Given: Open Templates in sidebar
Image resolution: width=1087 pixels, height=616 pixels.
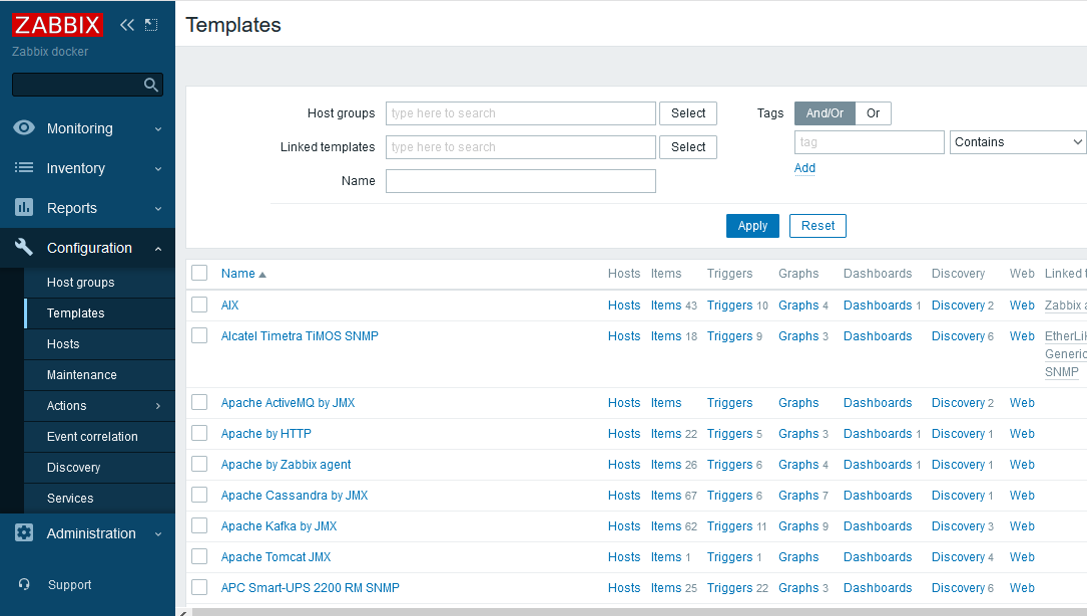Looking at the screenshot, I should coord(76,313).
